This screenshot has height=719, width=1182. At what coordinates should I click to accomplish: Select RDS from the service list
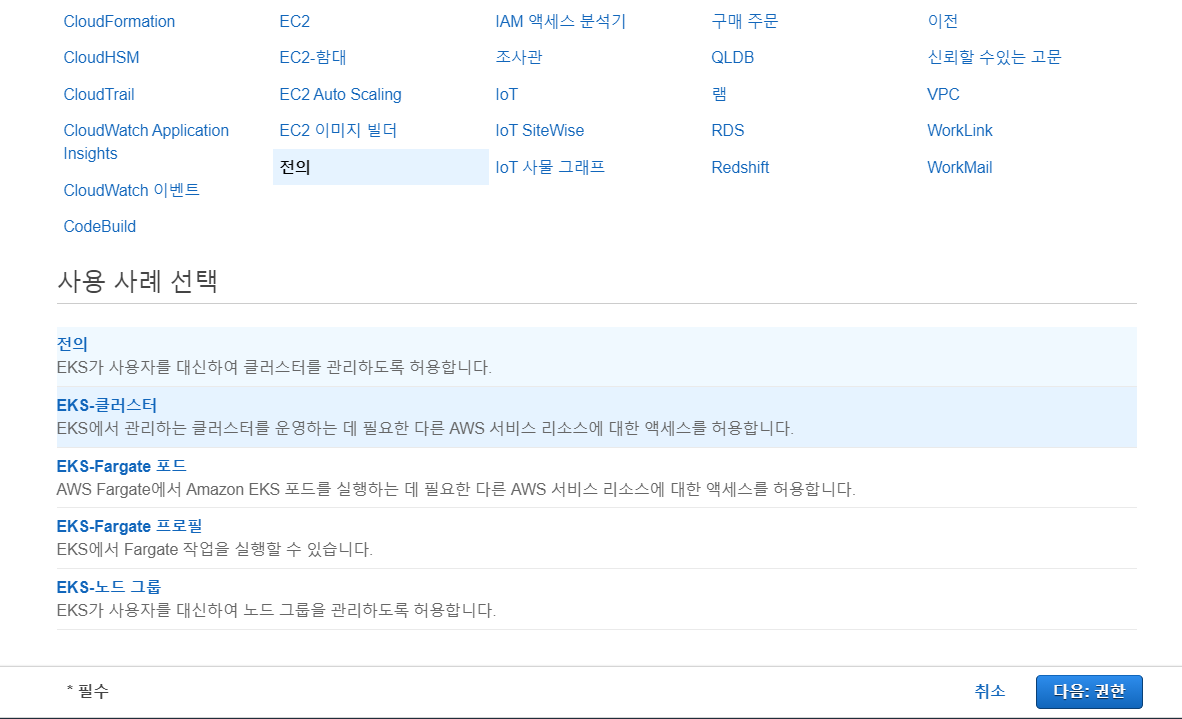[x=727, y=130]
